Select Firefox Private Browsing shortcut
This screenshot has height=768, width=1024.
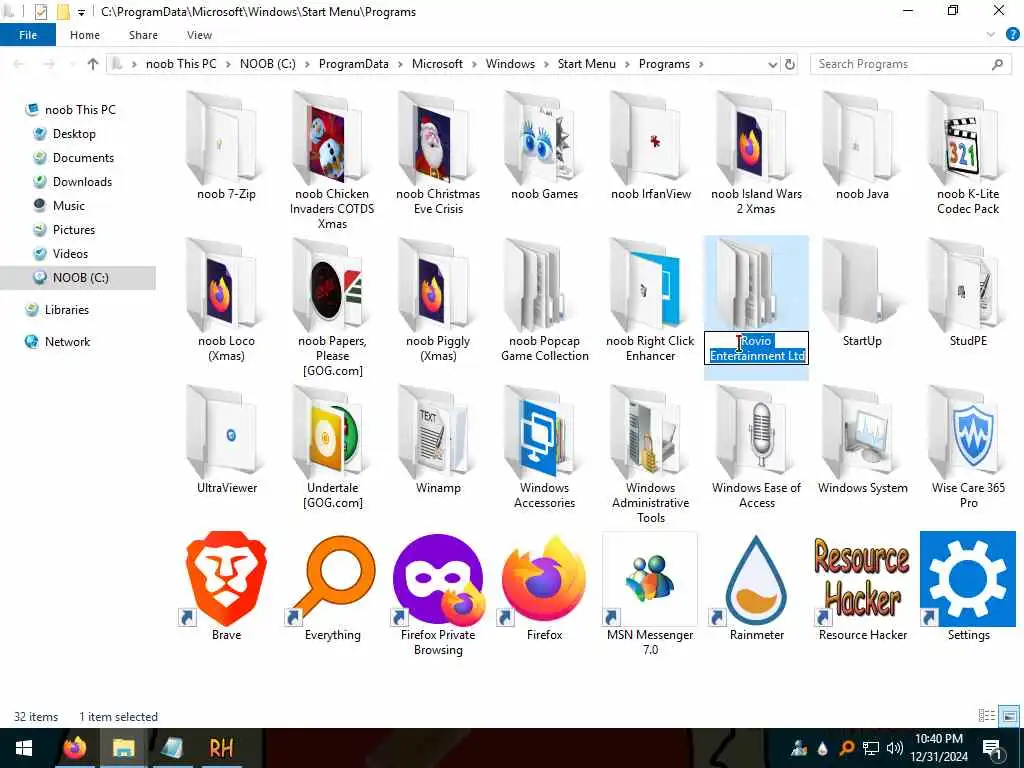438,594
